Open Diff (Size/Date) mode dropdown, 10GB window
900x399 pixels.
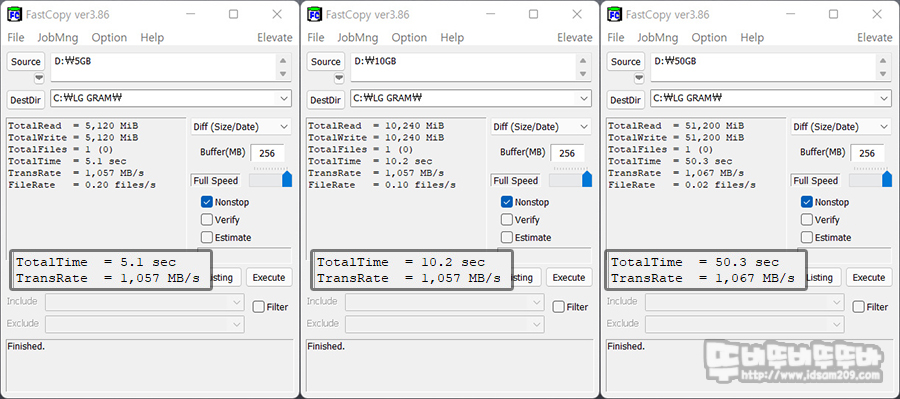541,127
